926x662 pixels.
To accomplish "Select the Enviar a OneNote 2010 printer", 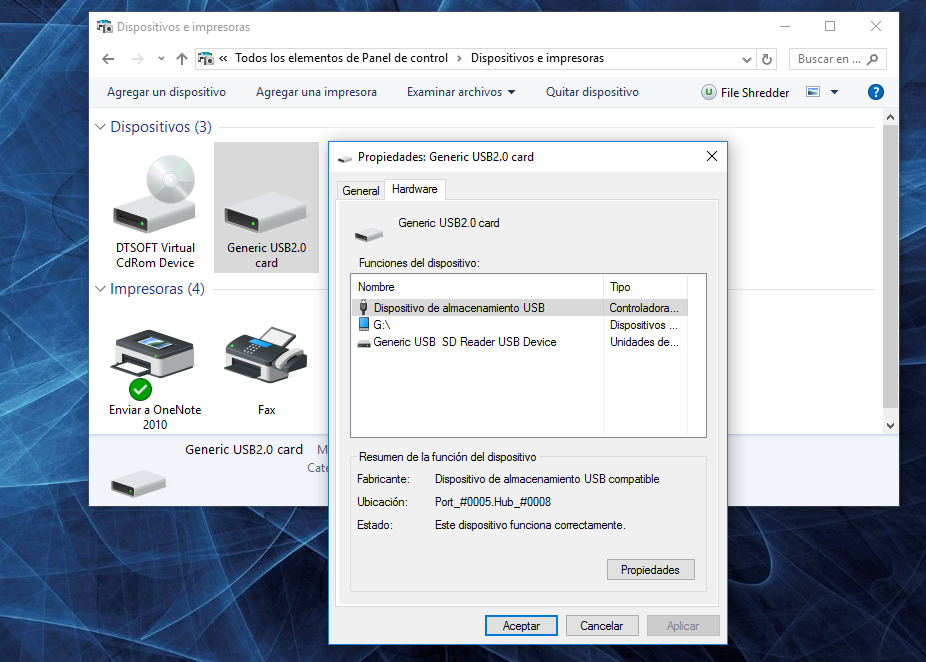I will pos(155,378).
